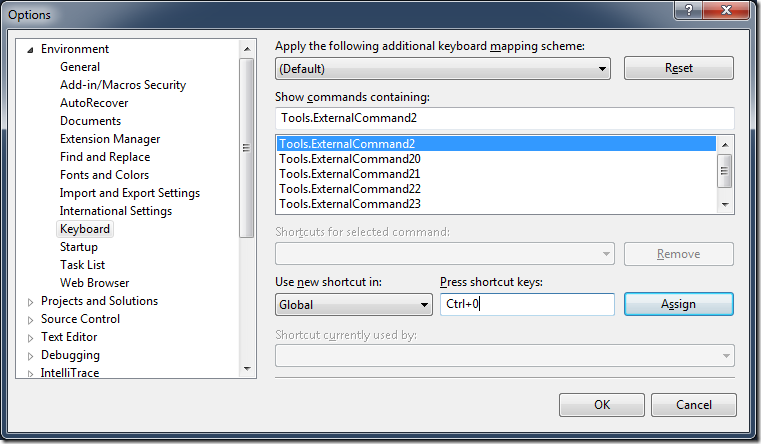
Task: Click the Reset button
Action: (x=678, y=69)
